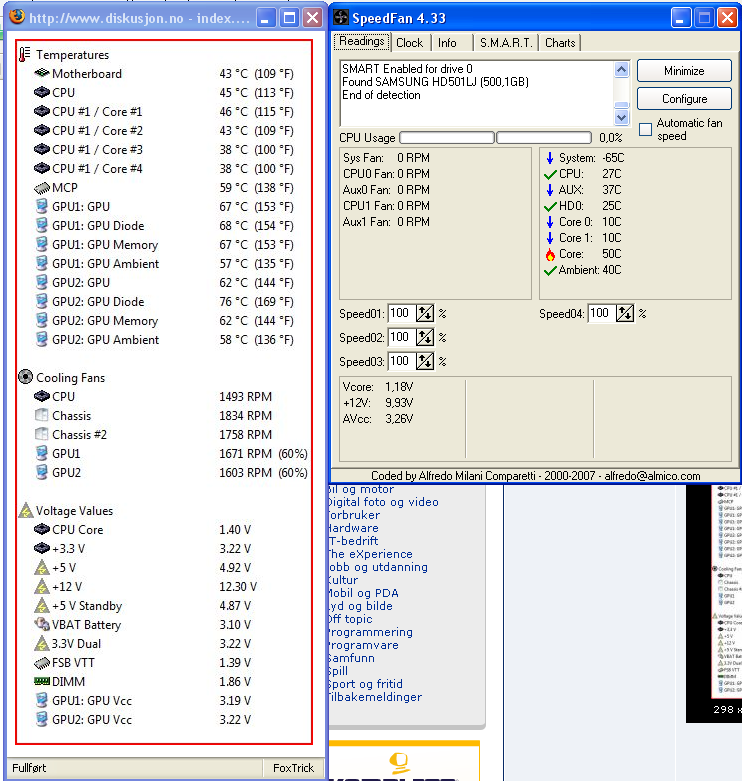Viewport: 742px width, 781px height.
Task: Click the Cooling Fans section icon
Action: pyautogui.click(x=25, y=377)
